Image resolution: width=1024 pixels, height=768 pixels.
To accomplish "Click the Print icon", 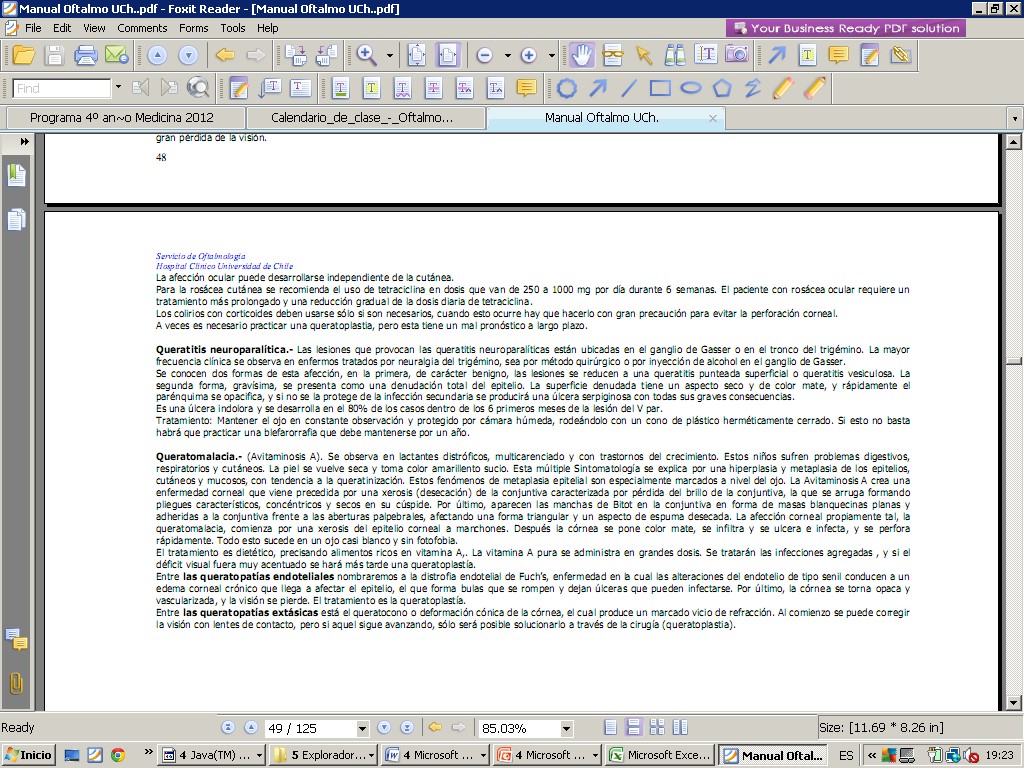I will (x=86, y=55).
